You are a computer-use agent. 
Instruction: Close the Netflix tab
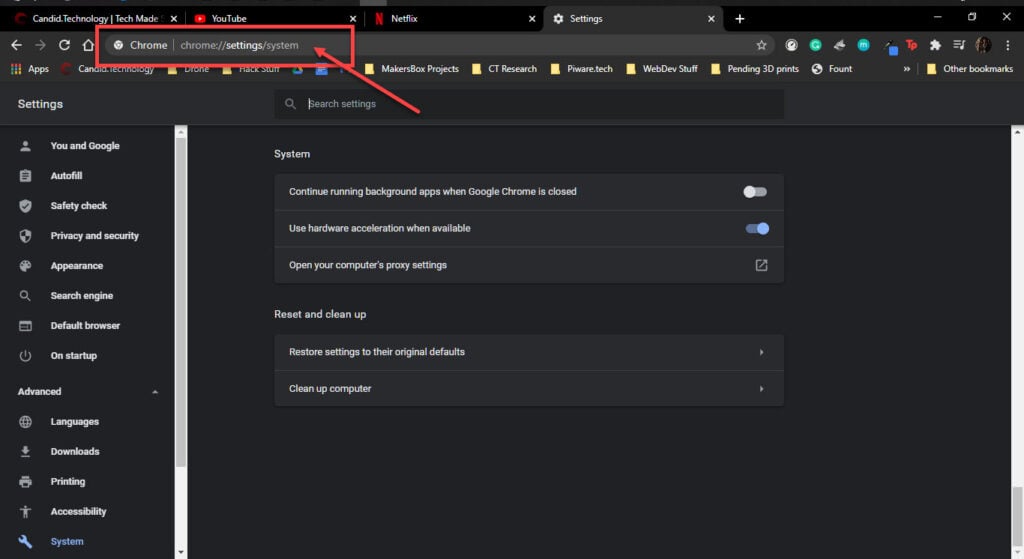click(532, 19)
